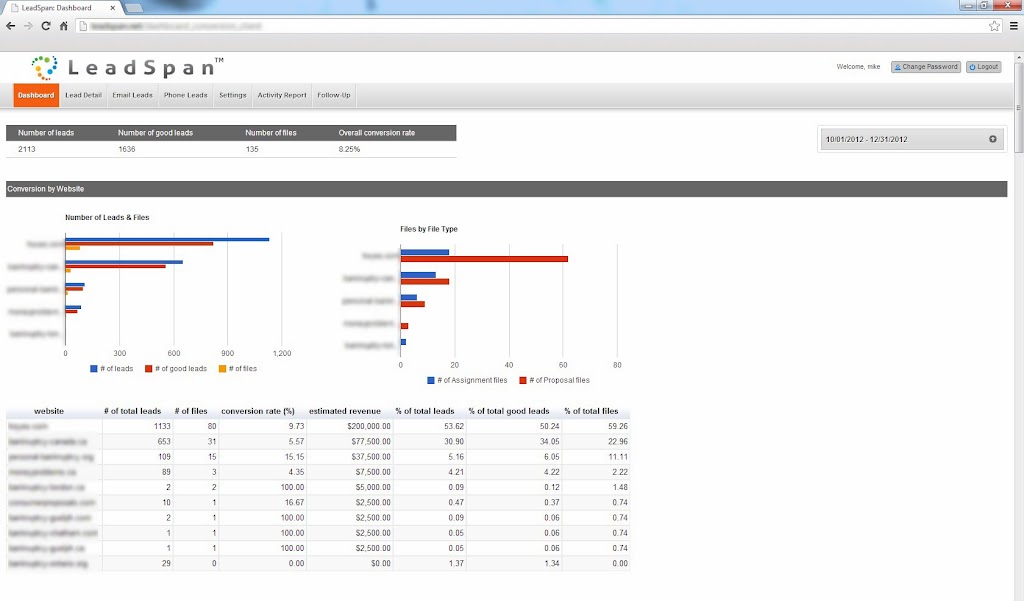The height and width of the screenshot is (601, 1024).
Task: Click the LeadSpan logo
Action: tap(127, 67)
